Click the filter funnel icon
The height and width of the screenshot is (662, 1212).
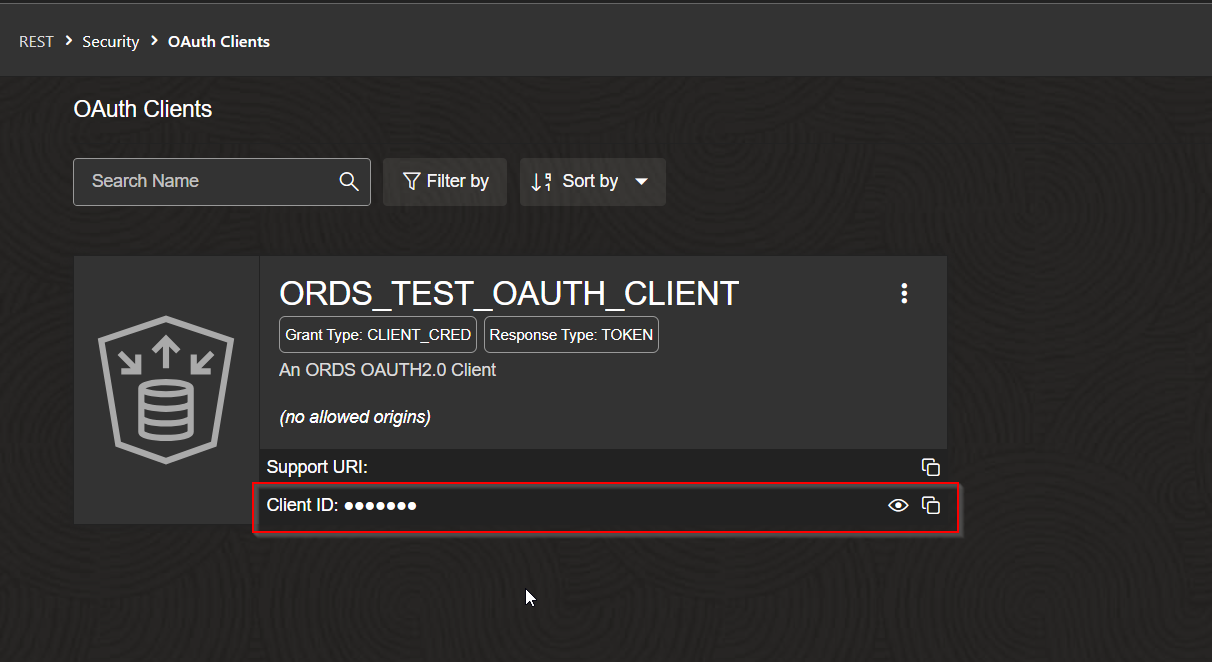pyautogui.click(x=412, y=181)
